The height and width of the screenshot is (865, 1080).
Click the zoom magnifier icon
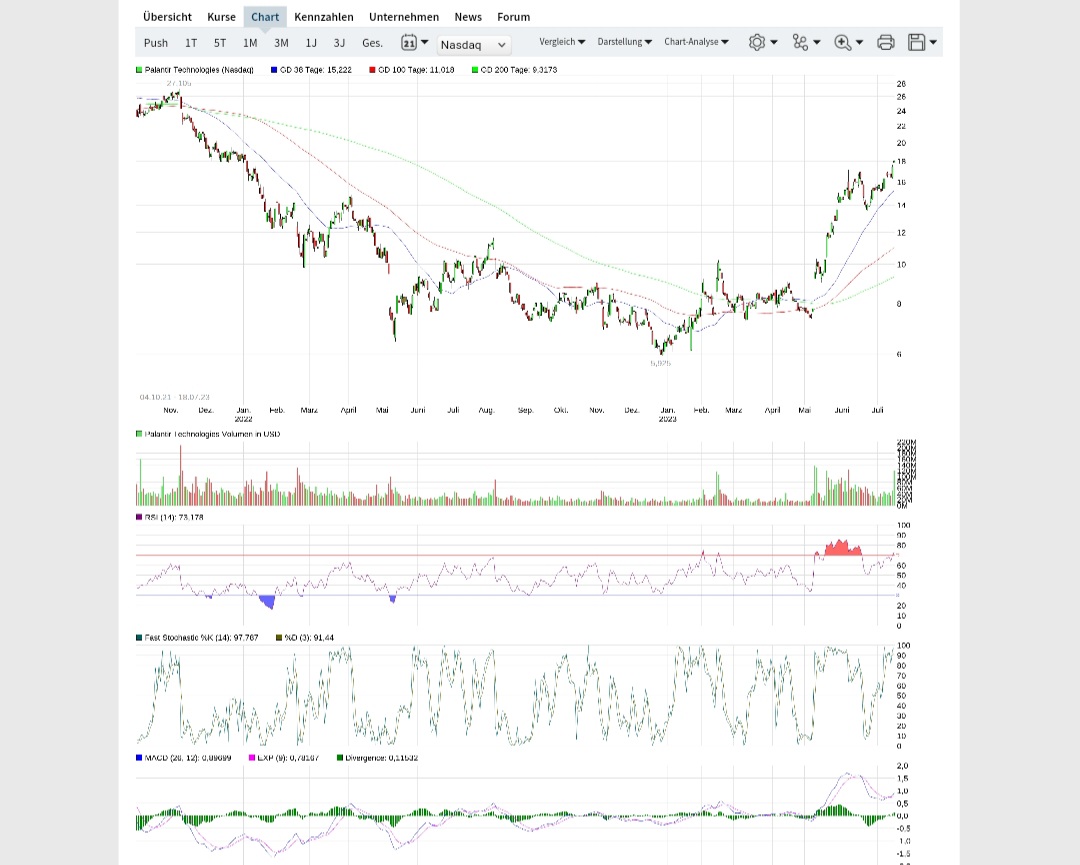842,43
